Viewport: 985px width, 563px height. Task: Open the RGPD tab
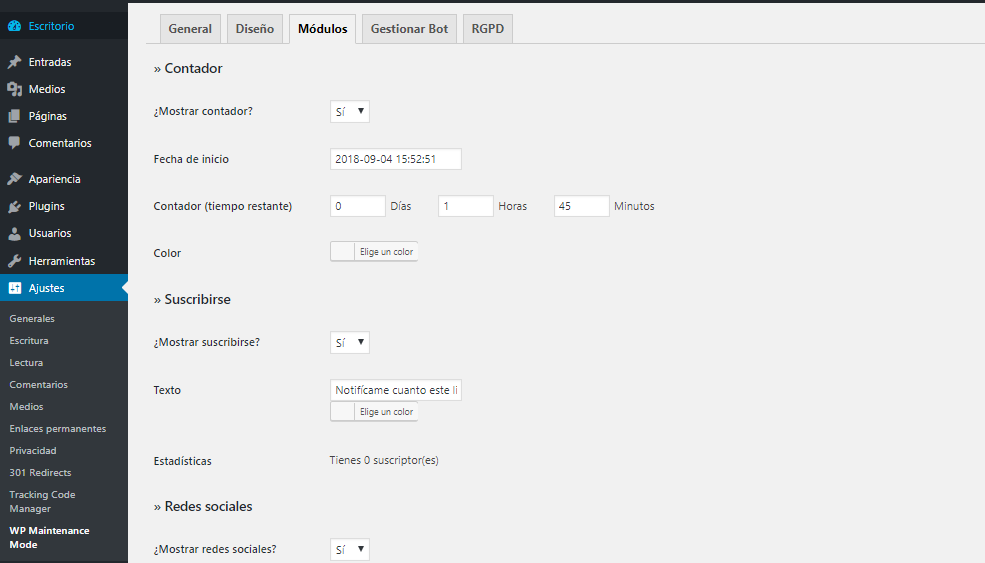coord(488,29)
